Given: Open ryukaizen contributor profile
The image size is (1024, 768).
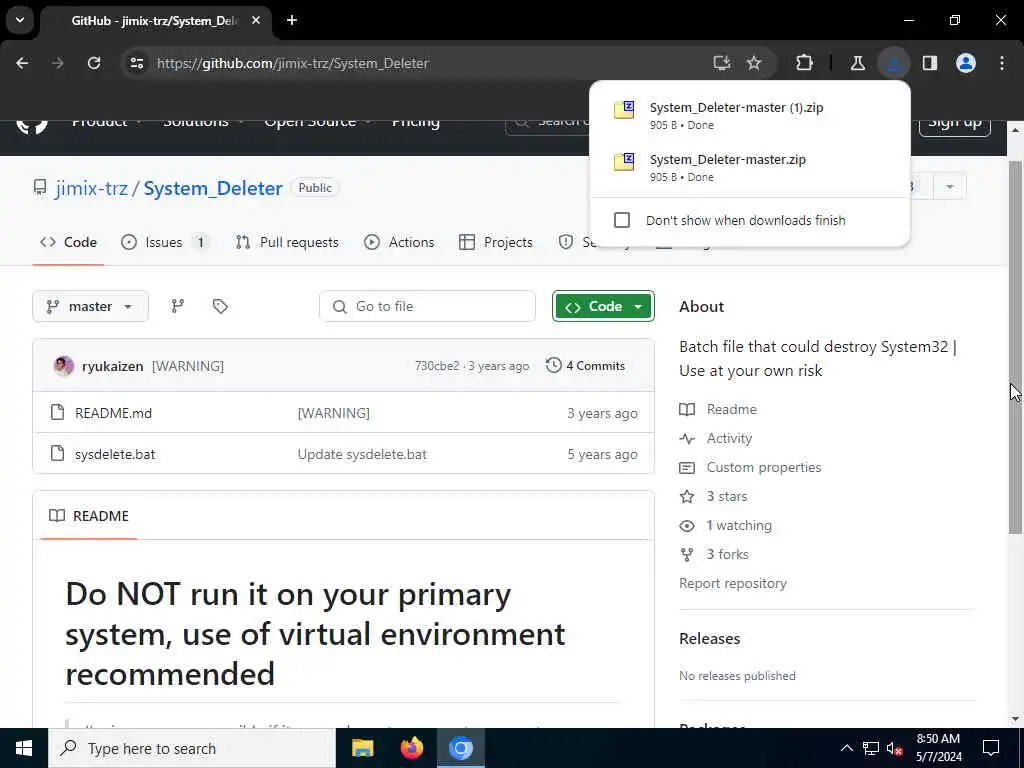Looking at the screenshot, I should (112, 366).
